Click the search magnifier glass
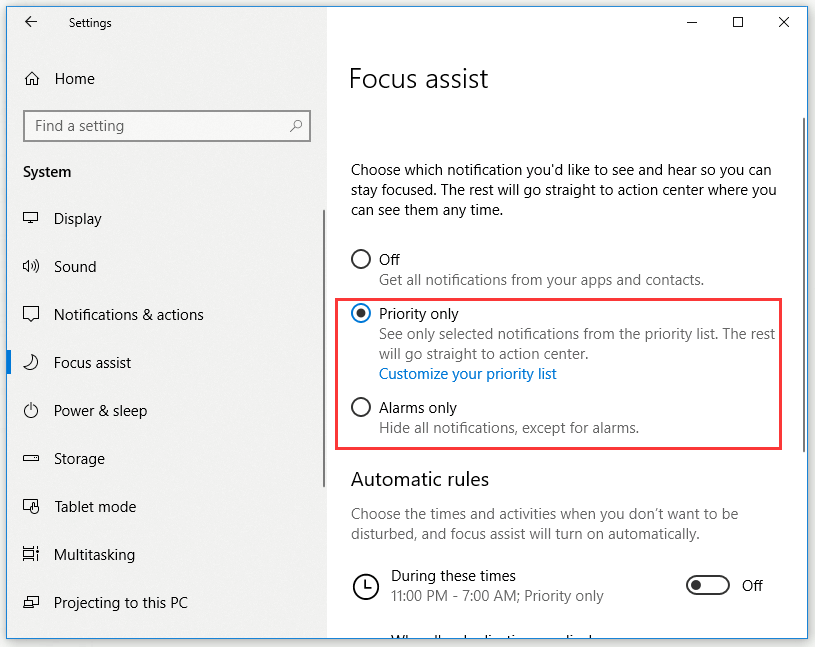 296,126
